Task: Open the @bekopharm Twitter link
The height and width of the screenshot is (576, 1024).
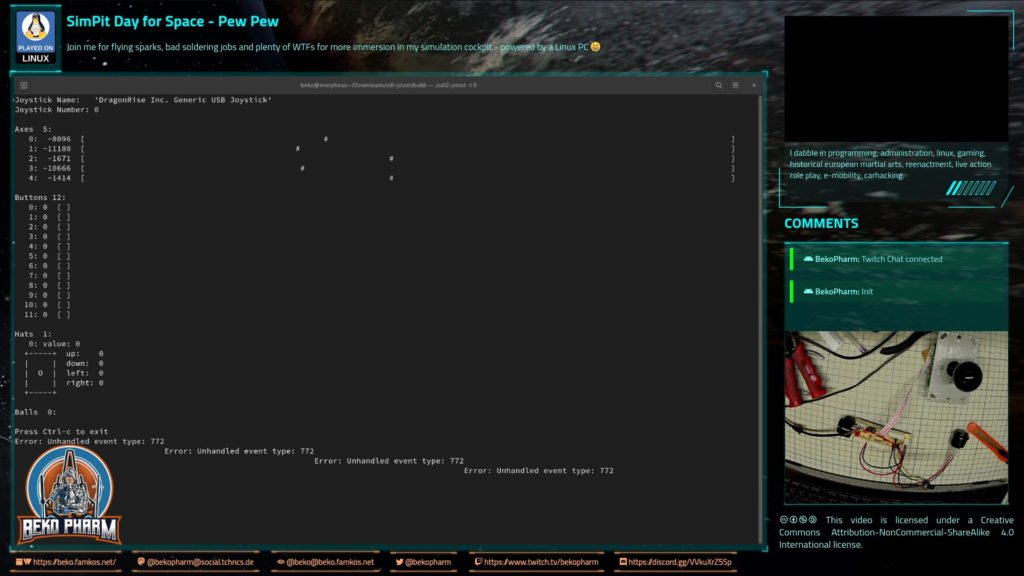Action: click(x=423, y=562)
